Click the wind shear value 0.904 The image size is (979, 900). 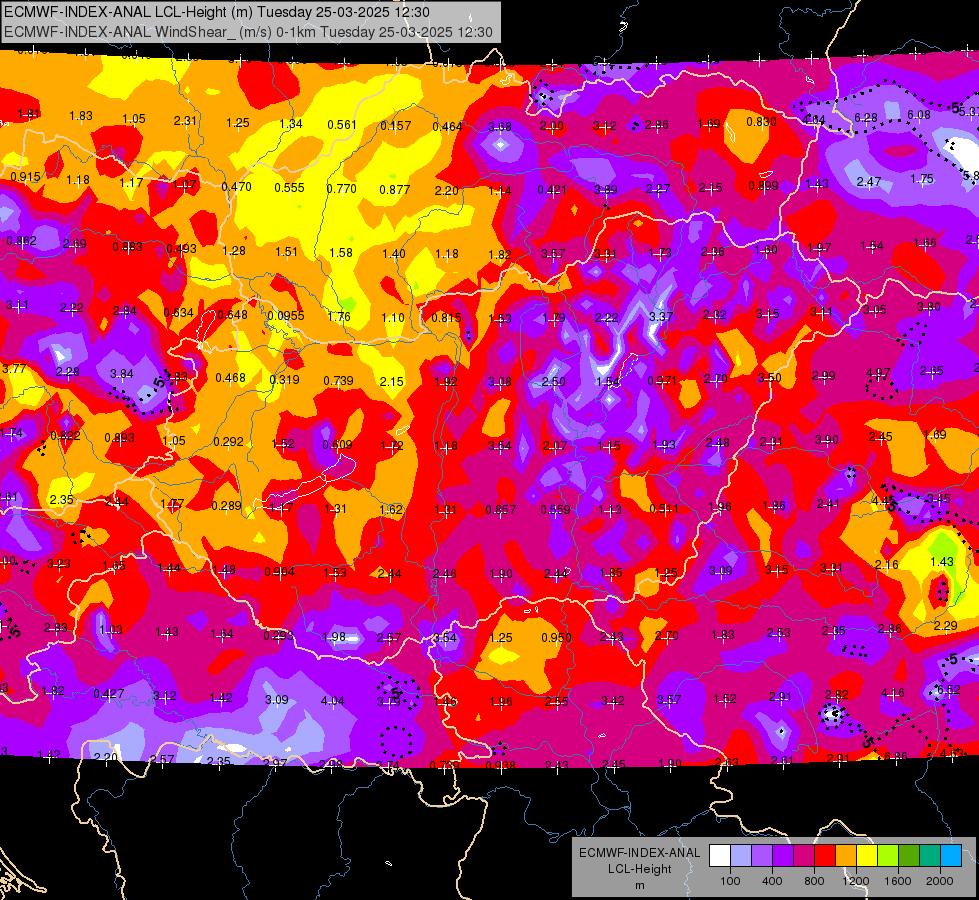[x=279, y=571]
